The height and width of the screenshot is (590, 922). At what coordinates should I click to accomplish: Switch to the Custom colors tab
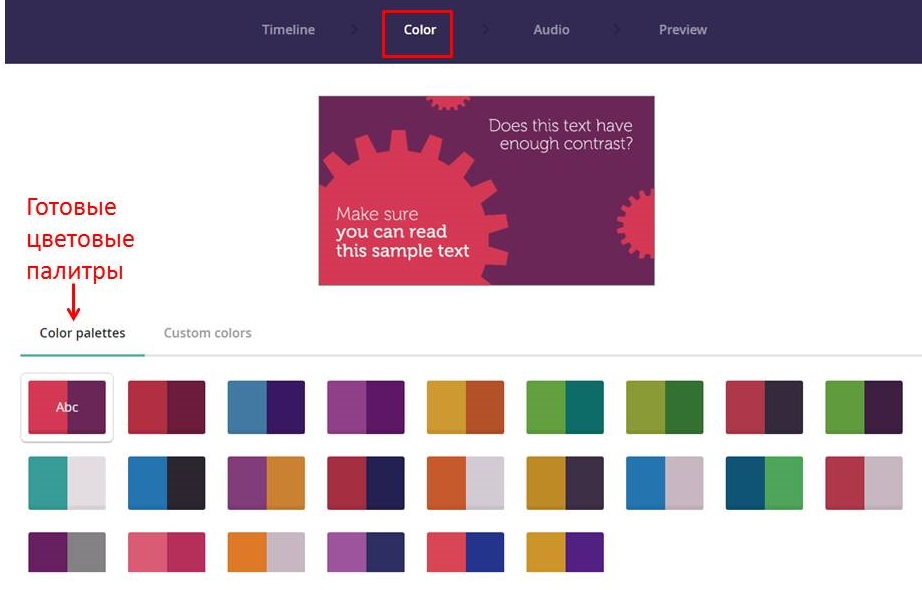coord(208,333)
